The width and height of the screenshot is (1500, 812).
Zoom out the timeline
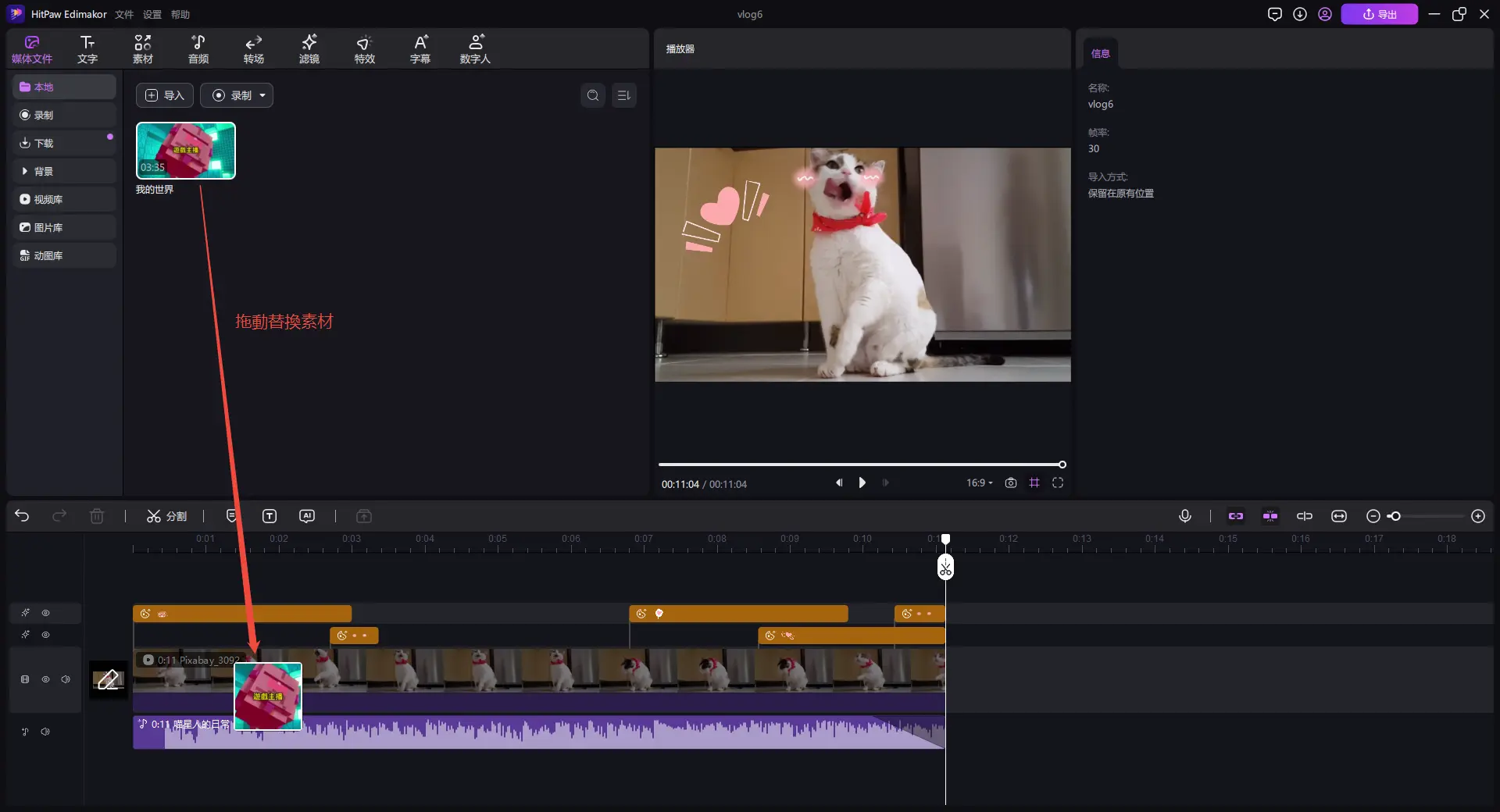[x=1373, y=516]
